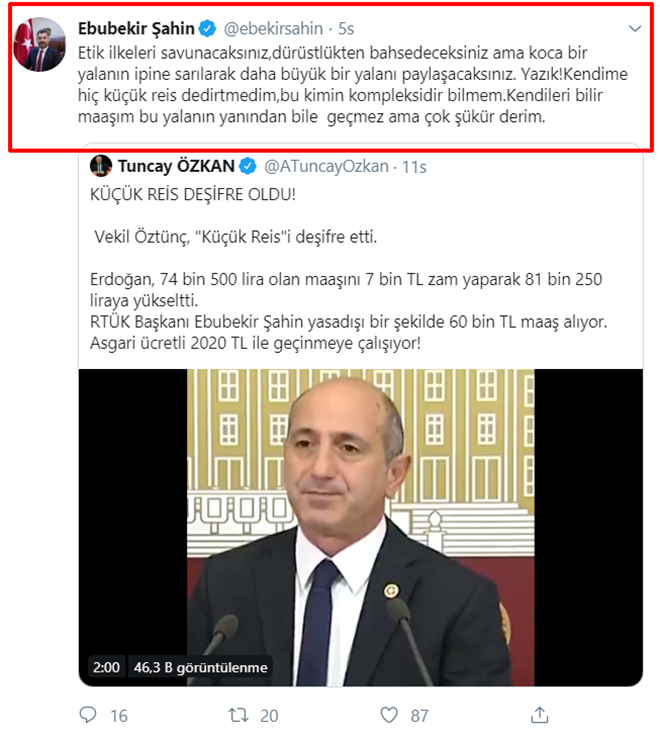
Task: Click the retweet arrows icon
Action: click(238, 715)
